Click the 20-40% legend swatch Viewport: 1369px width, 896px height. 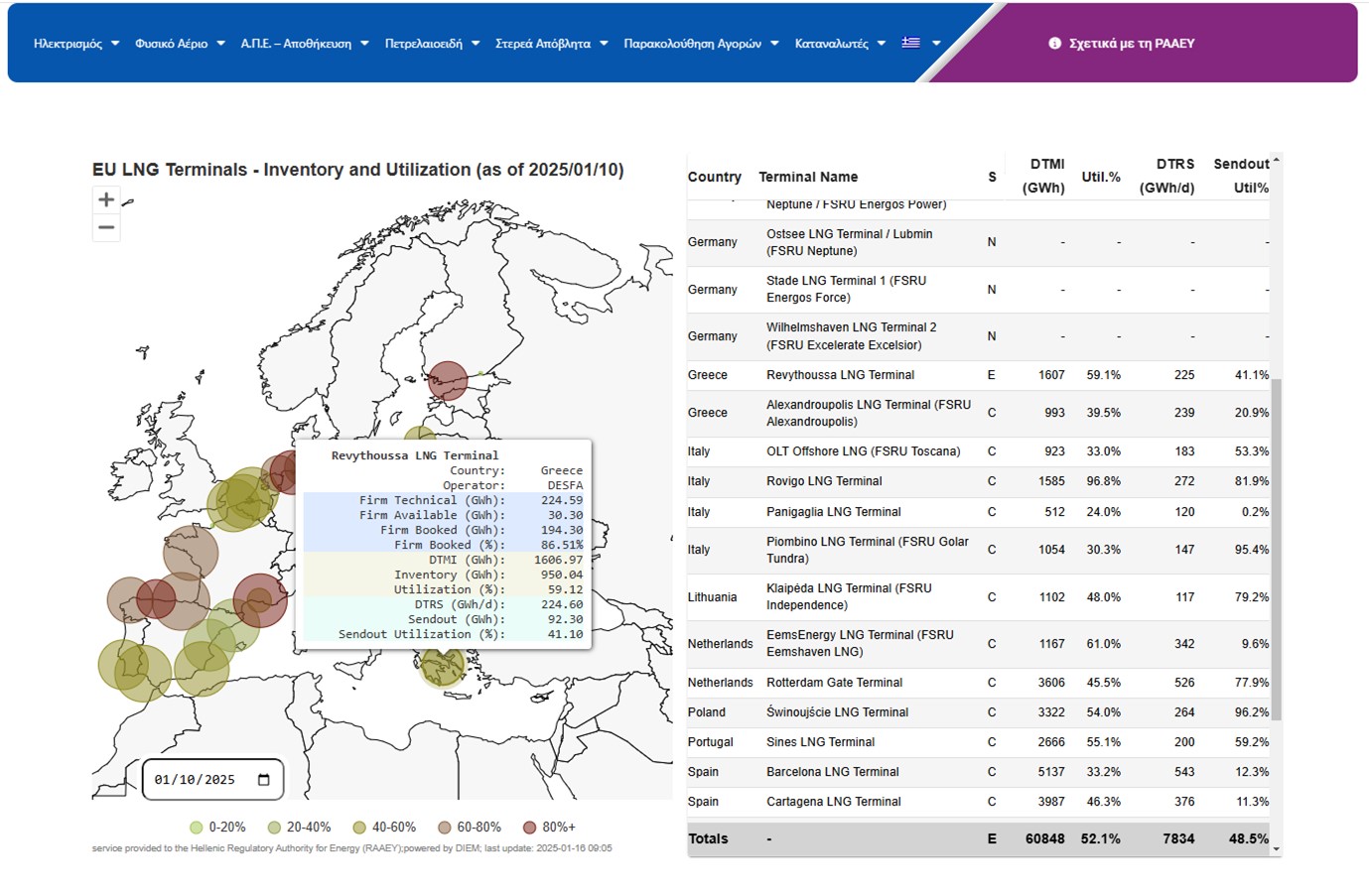click(274, 828)
